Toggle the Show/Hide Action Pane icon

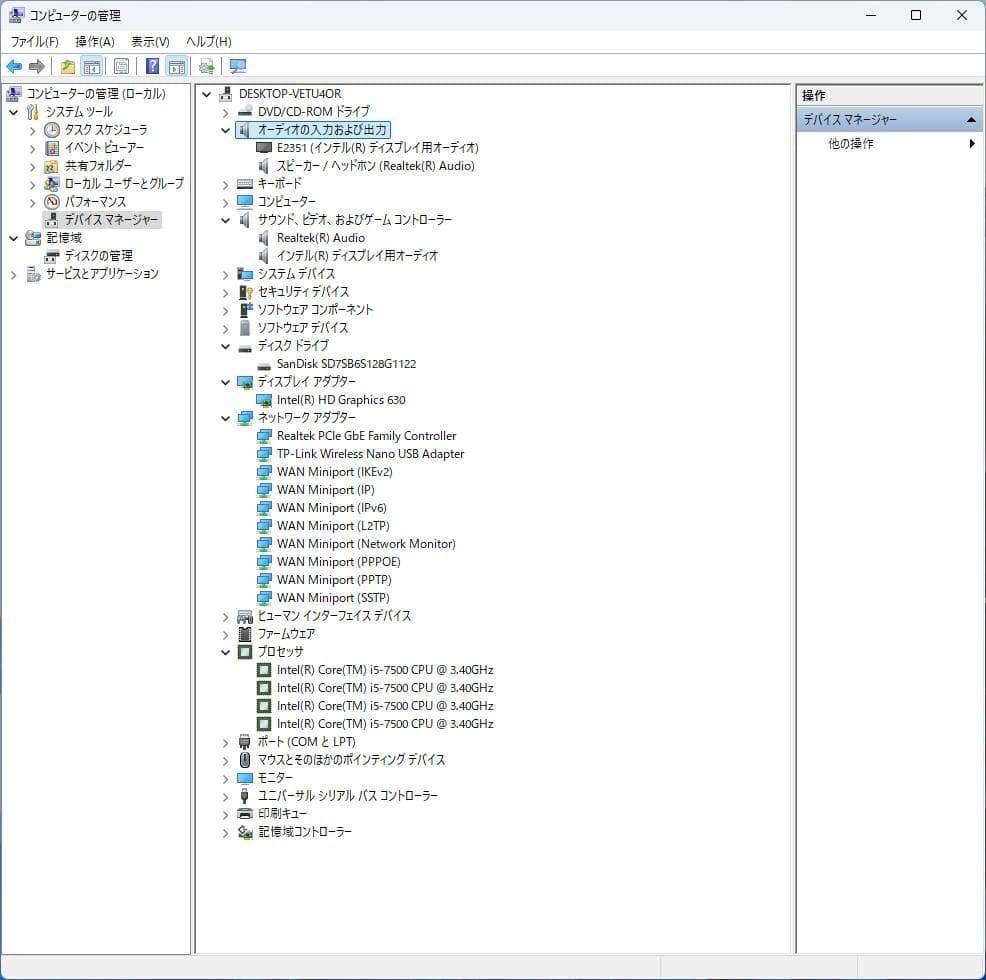coord(177,66)
